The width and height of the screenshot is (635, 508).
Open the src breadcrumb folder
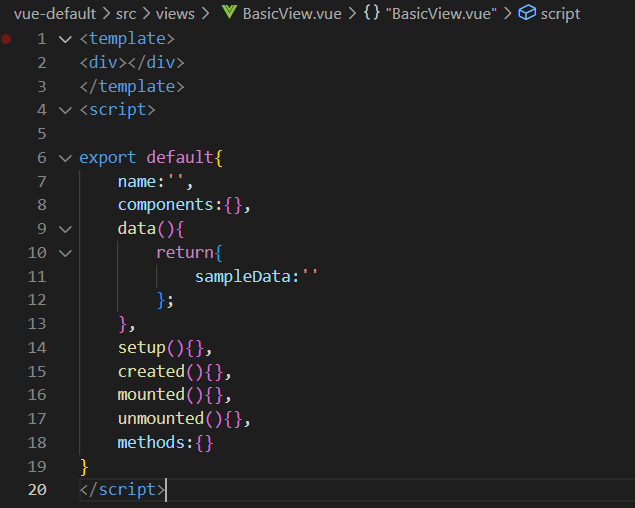[126, 14]
